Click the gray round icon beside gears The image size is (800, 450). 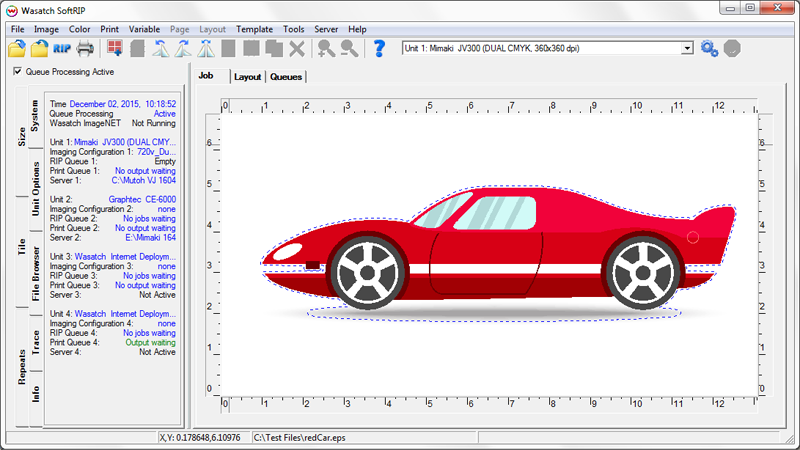[732, 48]
